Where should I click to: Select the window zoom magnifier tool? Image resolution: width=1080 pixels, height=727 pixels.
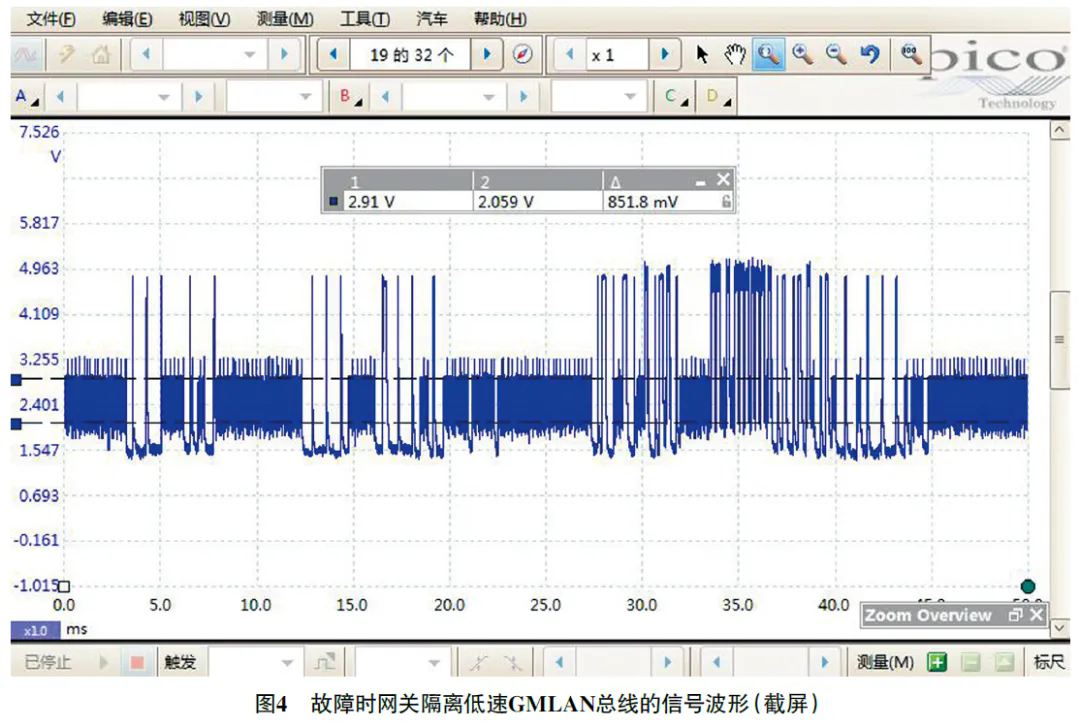(x=768, y=54)
